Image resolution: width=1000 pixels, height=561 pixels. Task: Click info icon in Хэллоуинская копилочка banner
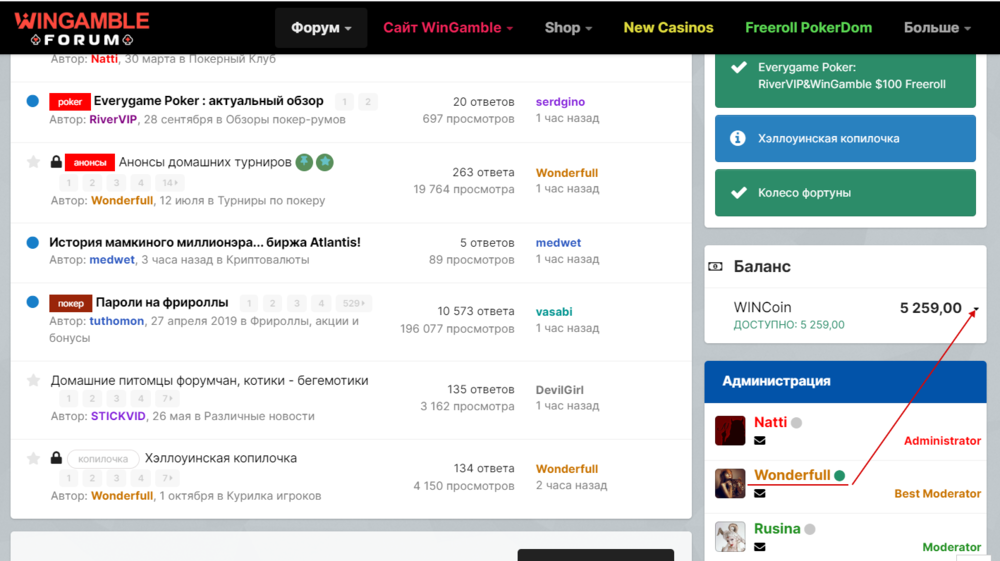[738, 138]
